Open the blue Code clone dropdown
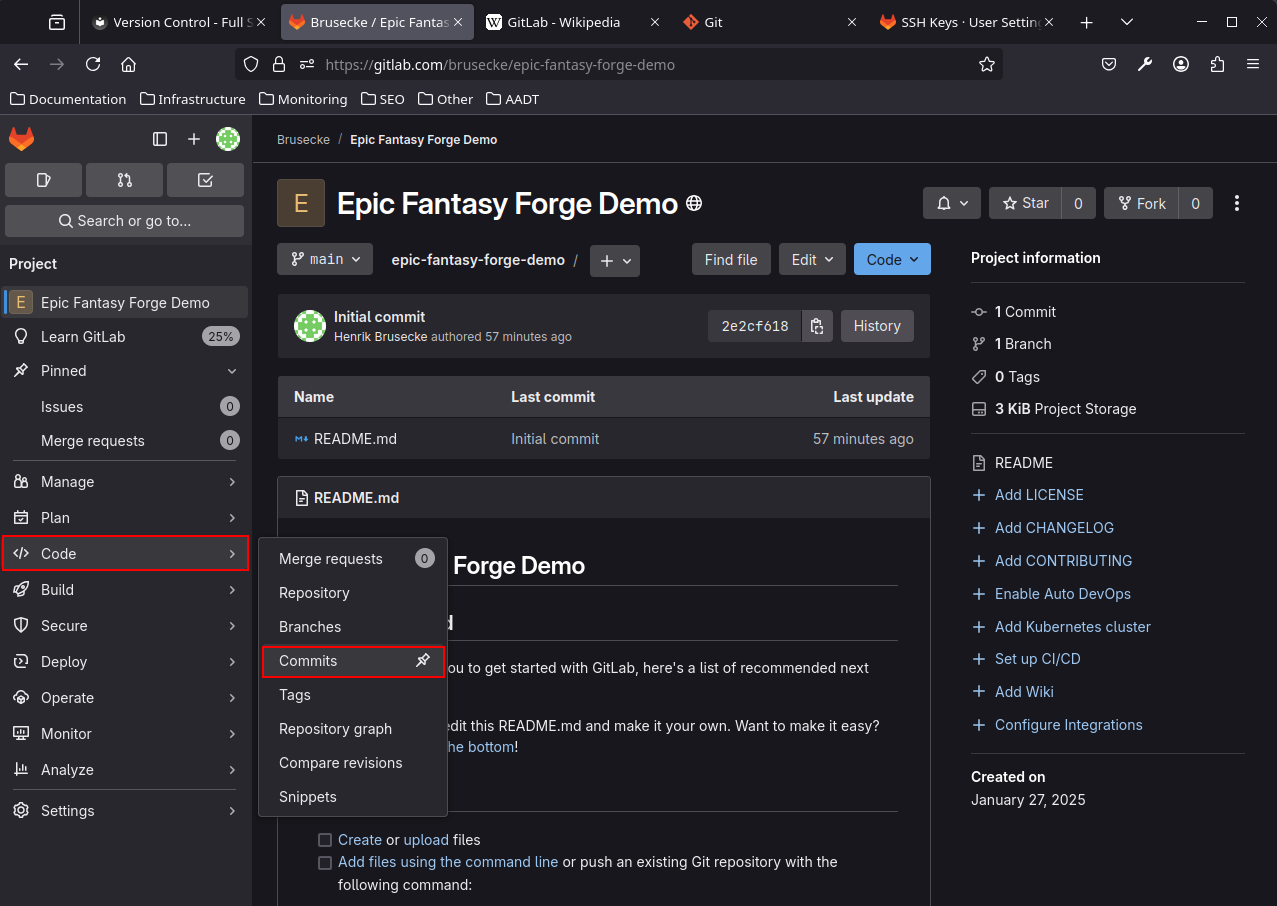This screenshot has height=906, width=1277. 892,259
